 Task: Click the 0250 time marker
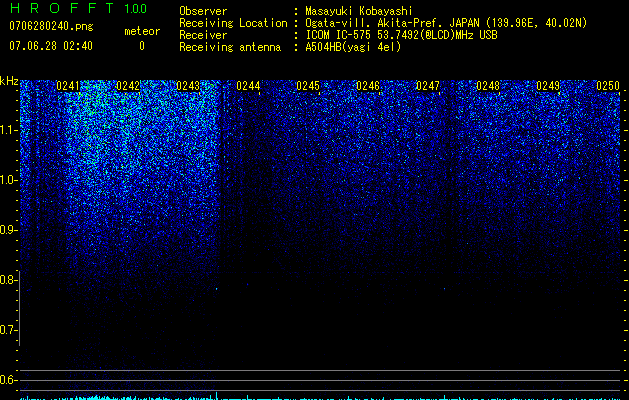point(608,86)
